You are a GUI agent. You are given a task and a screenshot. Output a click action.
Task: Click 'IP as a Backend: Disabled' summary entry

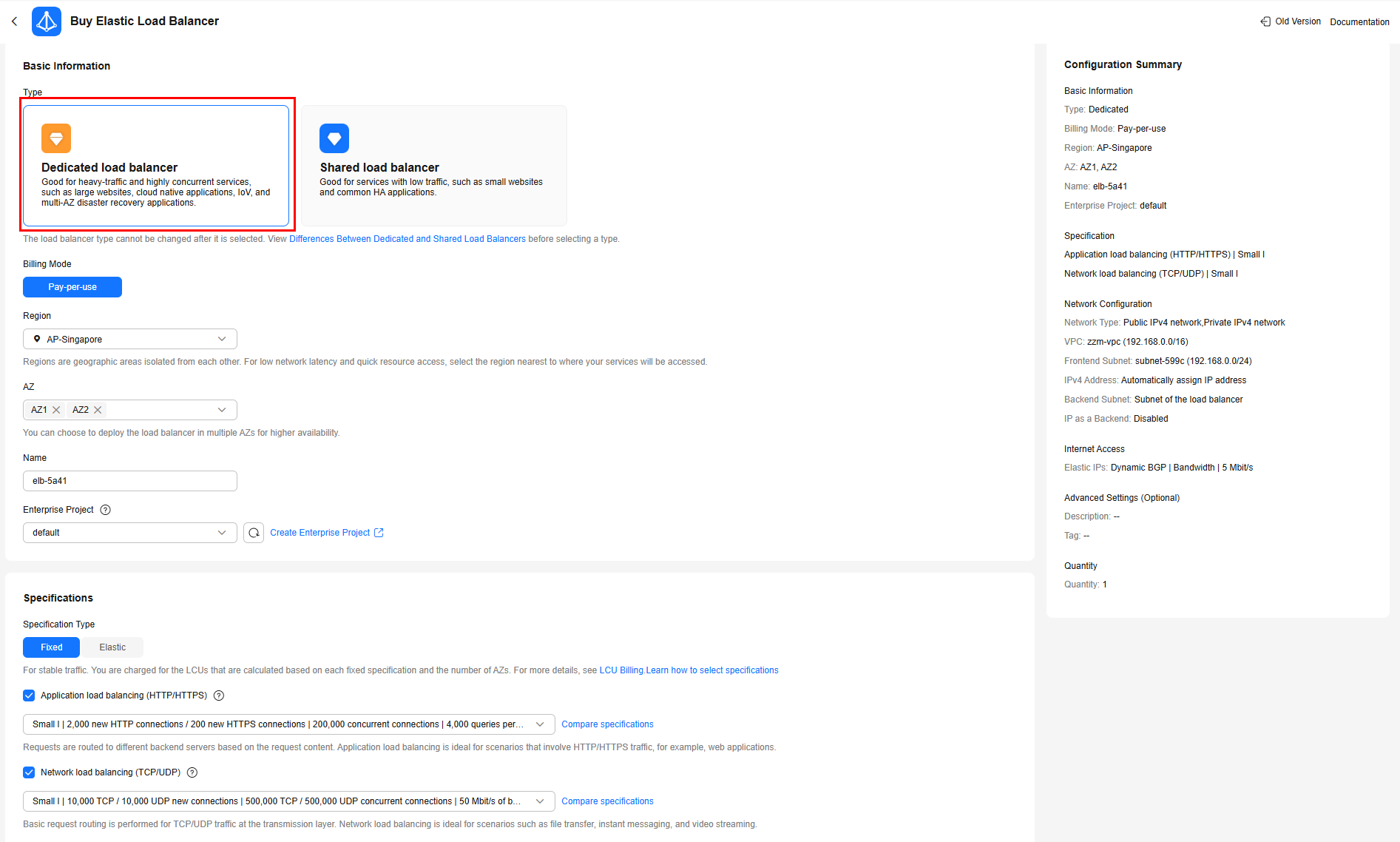click(x=1116, y=419)
